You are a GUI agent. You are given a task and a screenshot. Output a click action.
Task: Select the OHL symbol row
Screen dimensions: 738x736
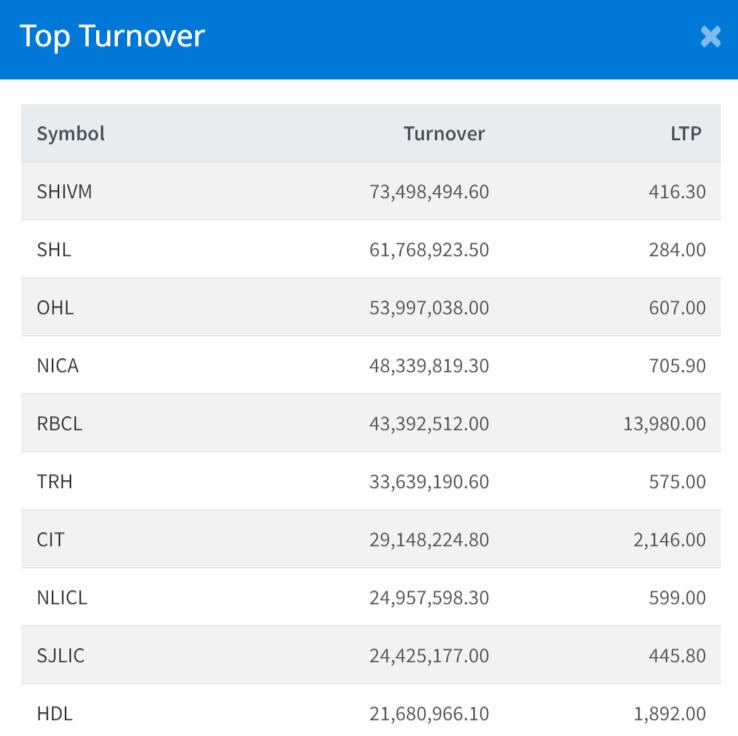point(55,308)
